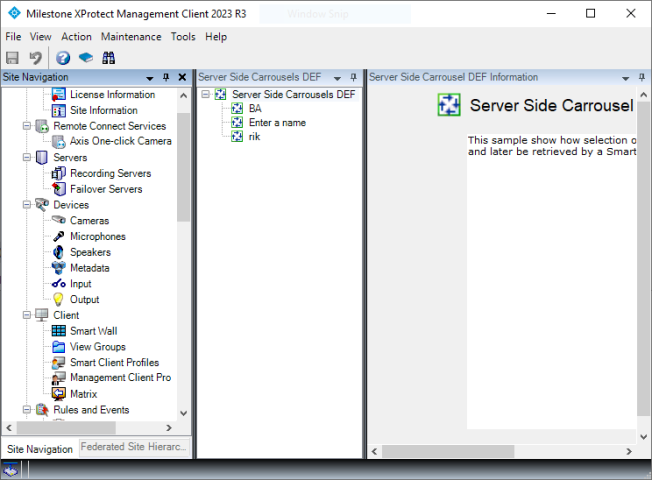Open Help via blue question mark icon
This screenshot has width=652, height=480.
tap(63, 58)
